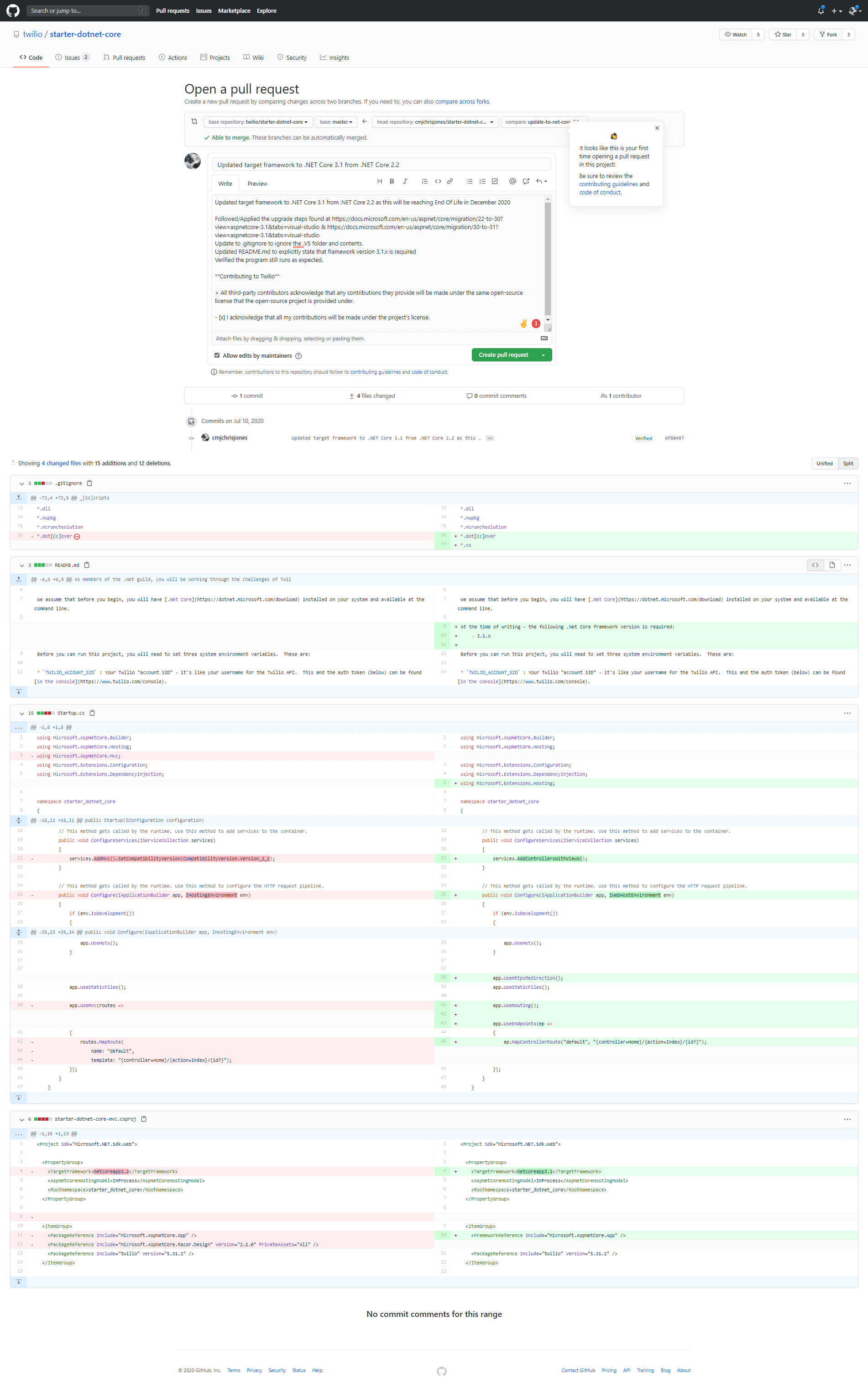Open the repository Pull requests tab

point(124,57)
